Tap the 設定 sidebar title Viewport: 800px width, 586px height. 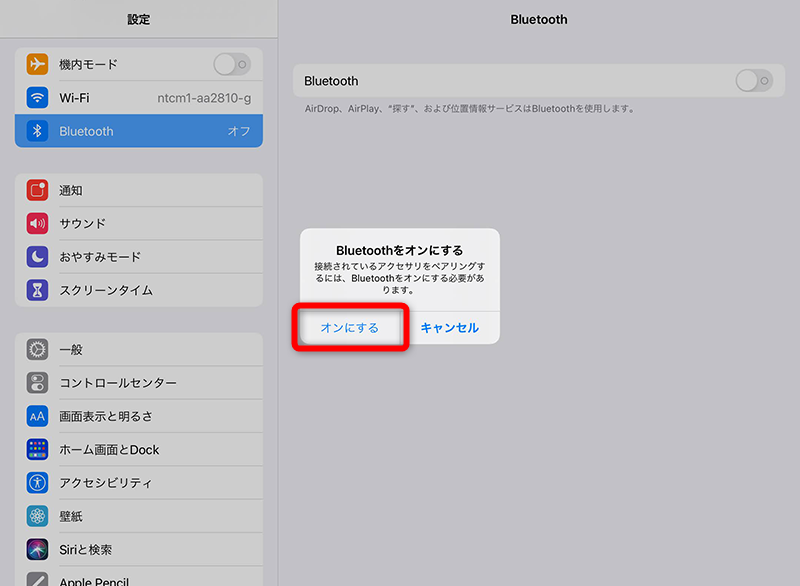pyautogui.click(x=138, y=19)
